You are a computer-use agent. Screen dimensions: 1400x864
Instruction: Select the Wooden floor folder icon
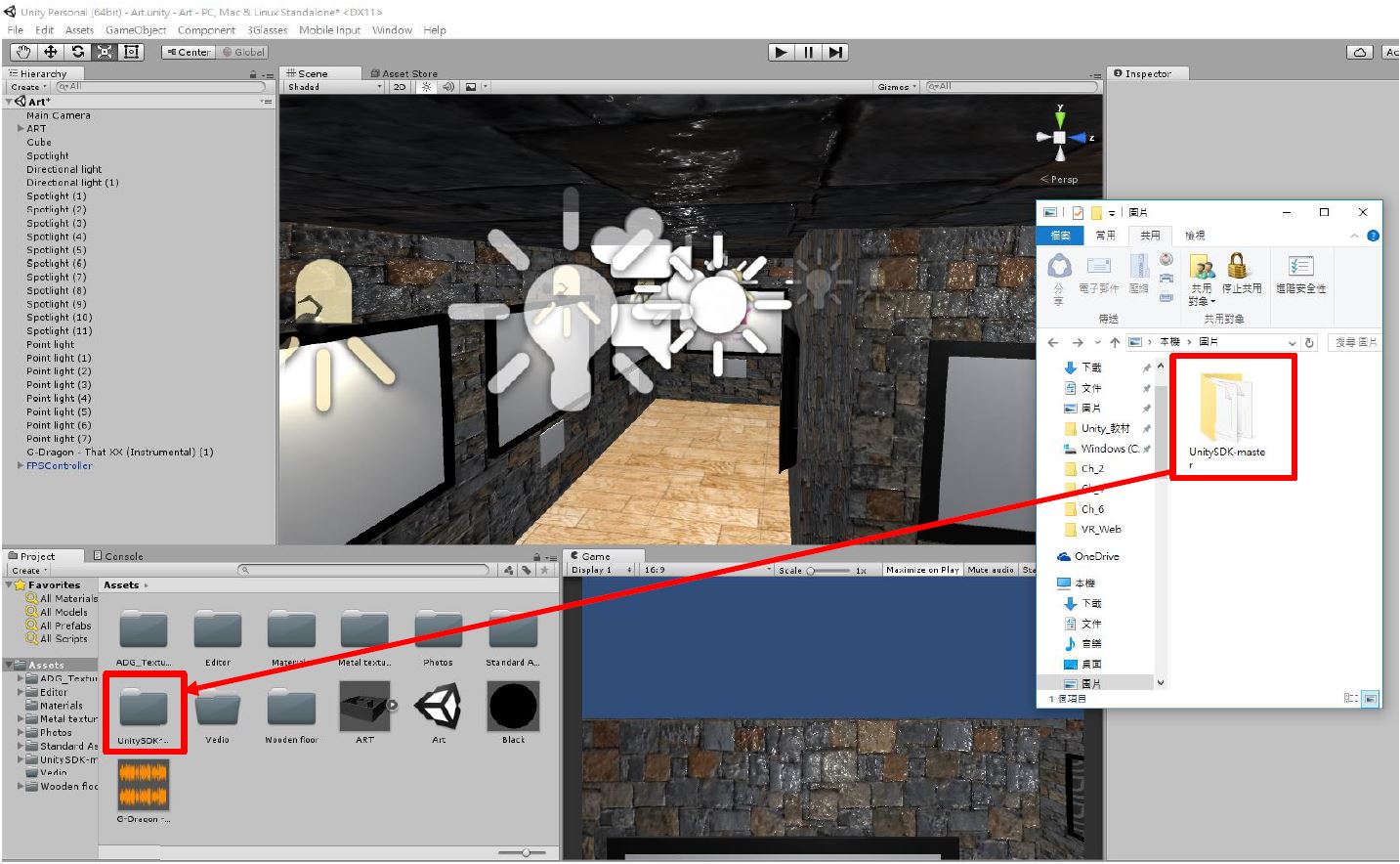click(291, 710)
